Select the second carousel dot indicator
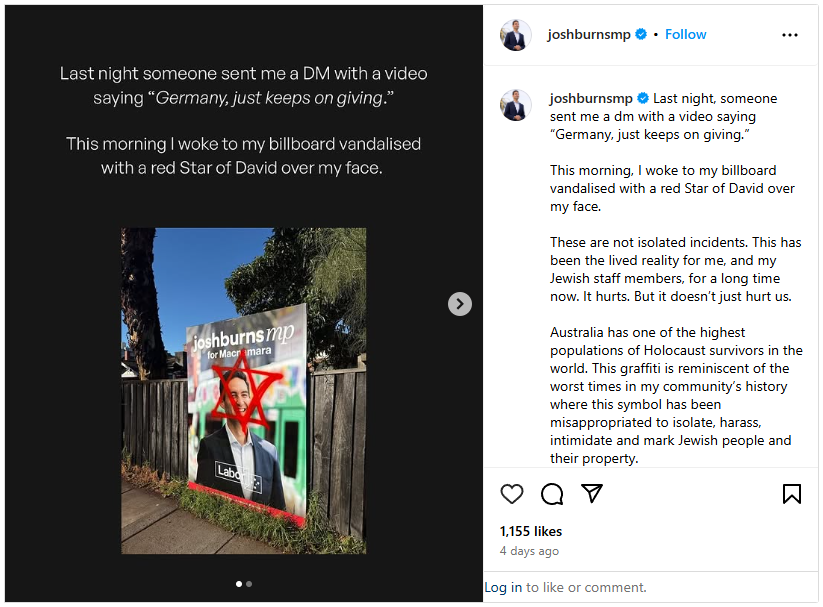Viewport: 823px width, 607px height. coord(249,584)
